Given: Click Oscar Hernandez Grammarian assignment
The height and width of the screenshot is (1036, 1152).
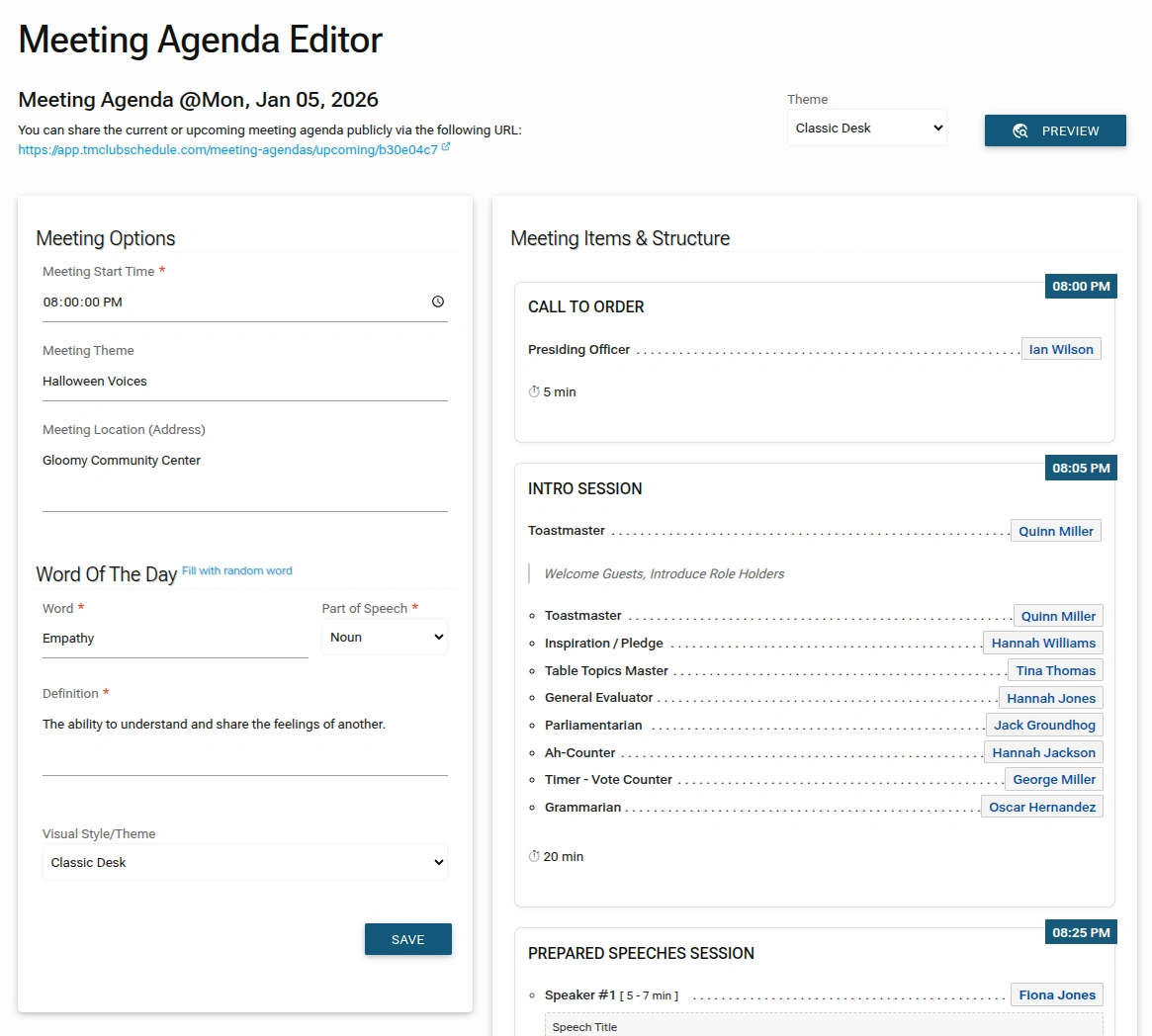Looking at the screenshot, I should click(1041, 808).
